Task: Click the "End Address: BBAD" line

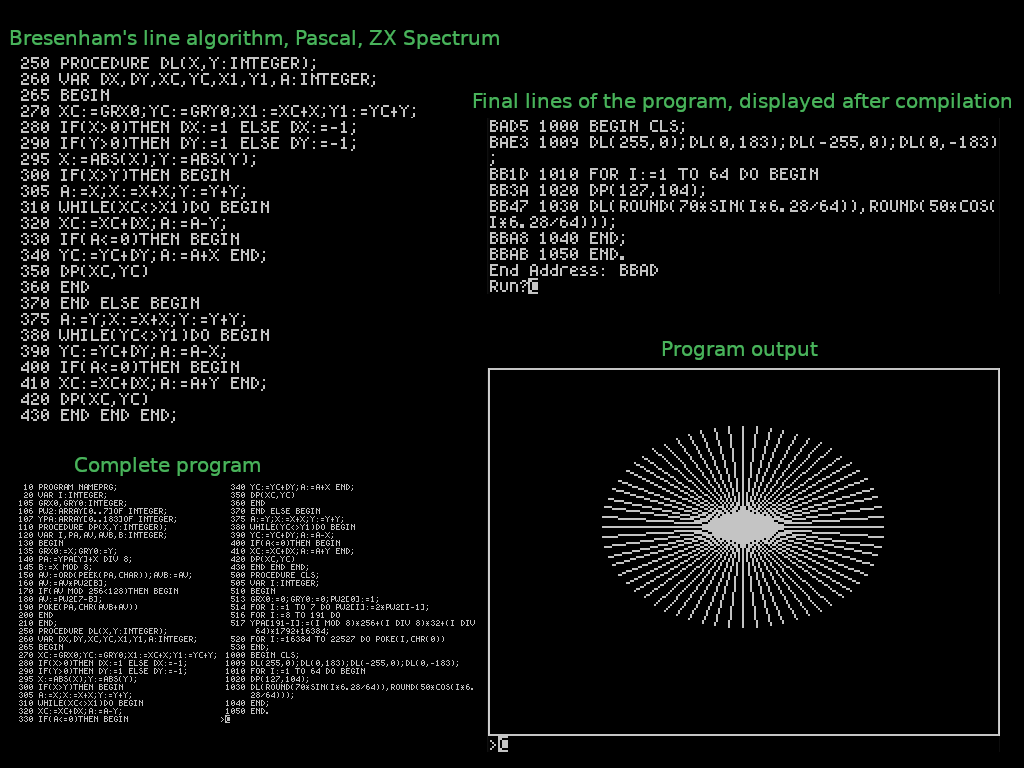Action: [573, 271]
